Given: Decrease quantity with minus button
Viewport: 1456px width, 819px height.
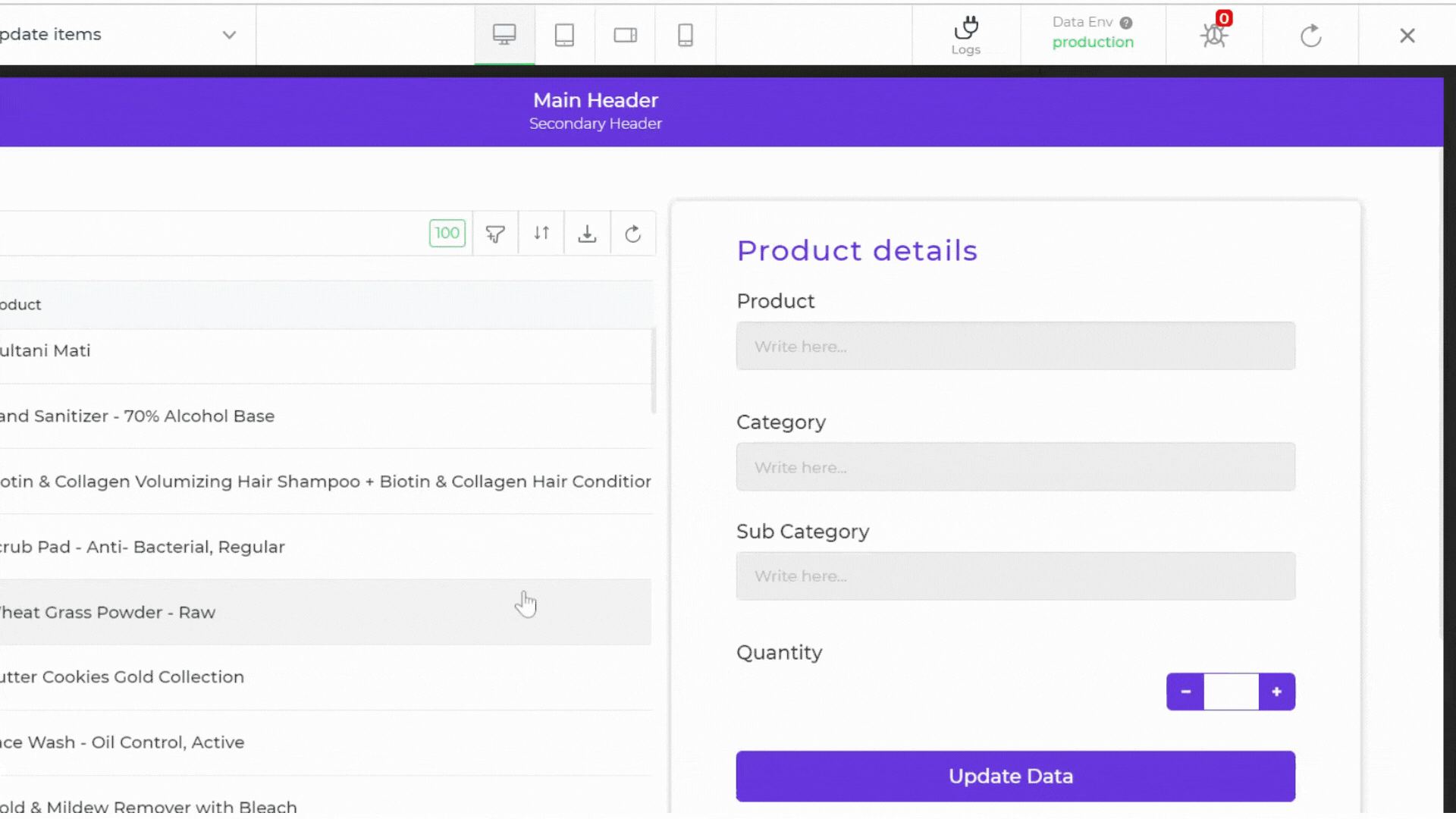Looking at the screenshot, I should (x=1185, y=692).
